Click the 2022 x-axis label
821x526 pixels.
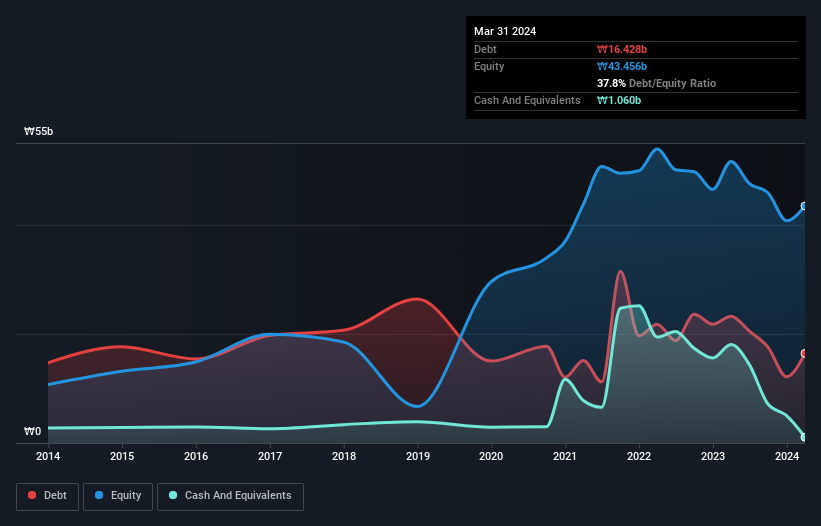[639, 456]
